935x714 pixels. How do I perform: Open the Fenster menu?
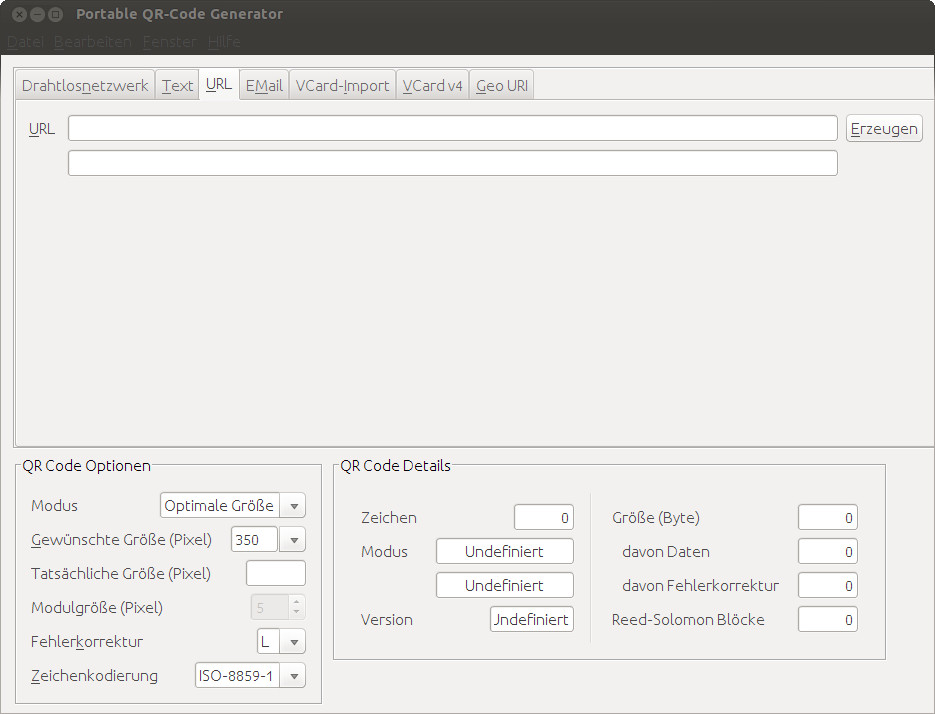169,42
